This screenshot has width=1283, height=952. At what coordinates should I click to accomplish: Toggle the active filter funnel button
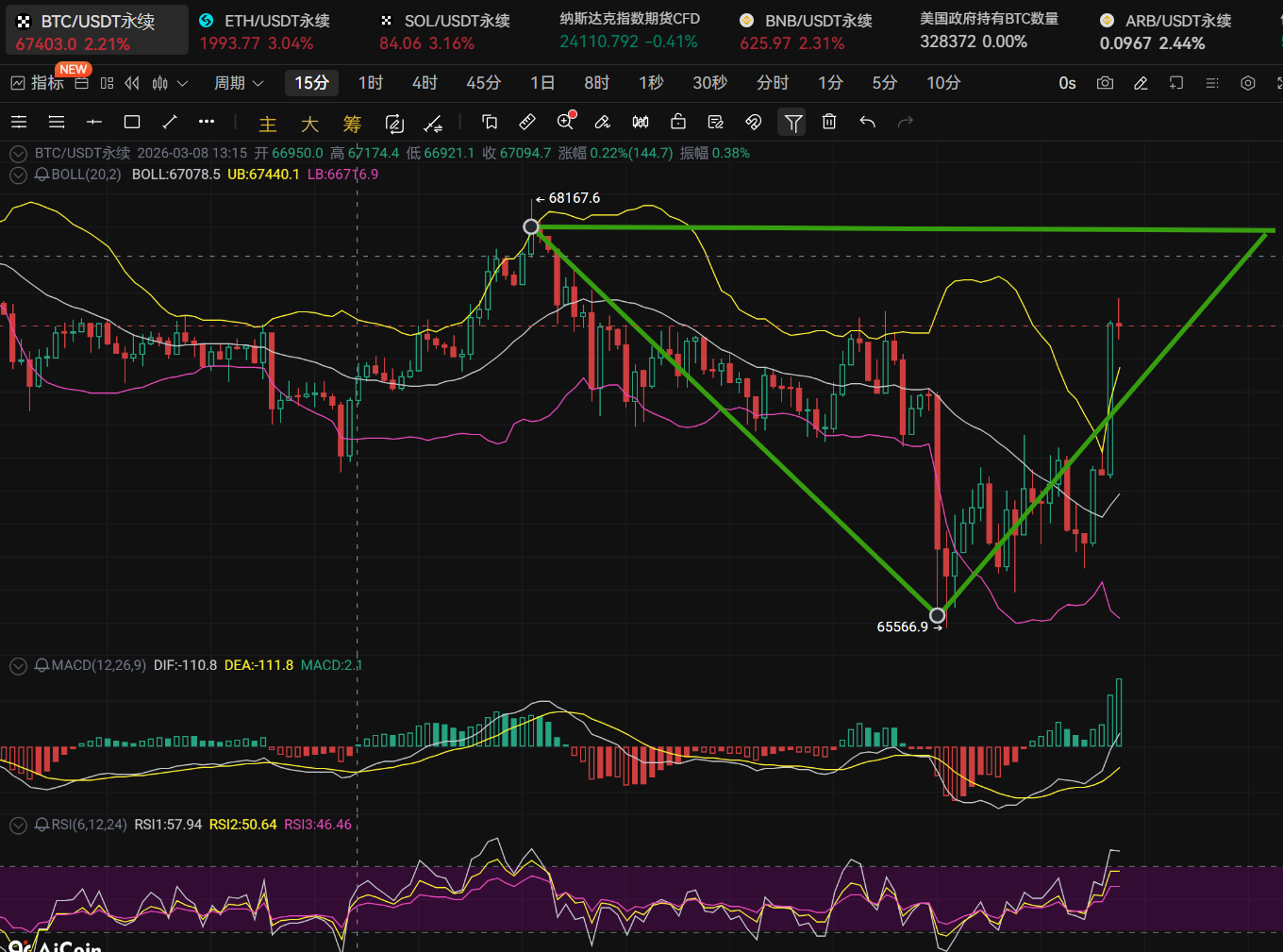pos(792,122)
